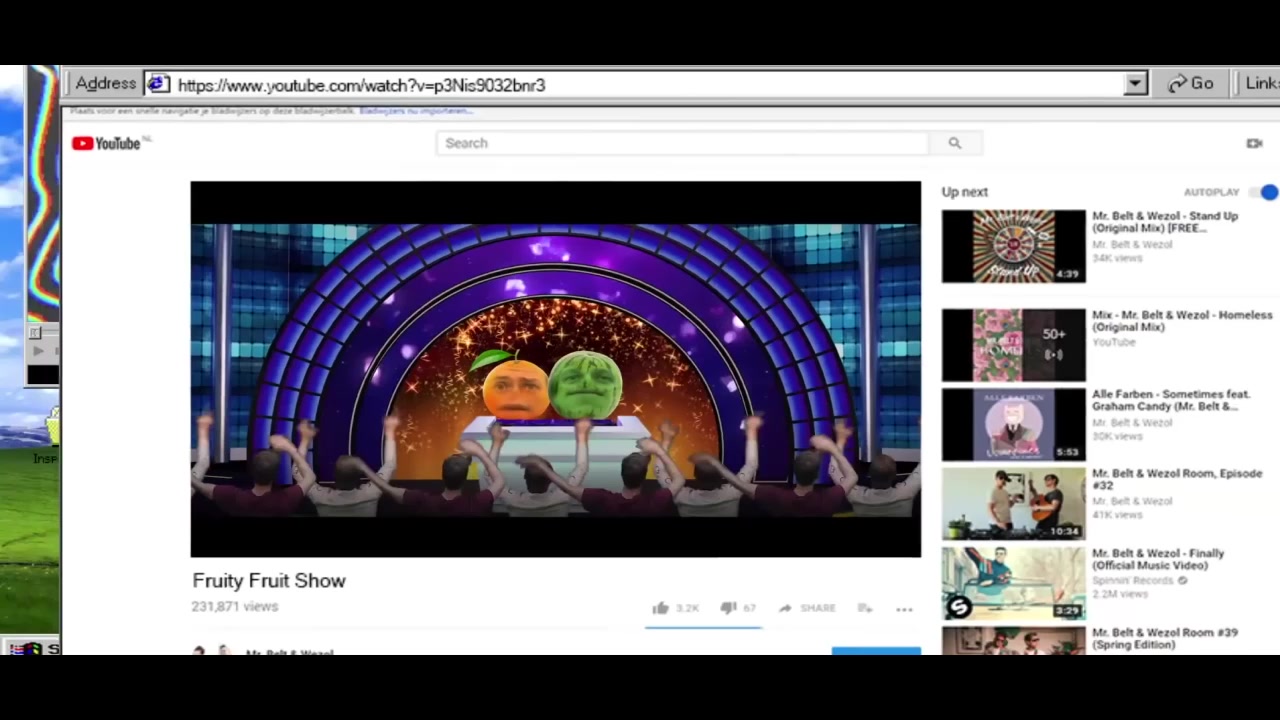Click the Links toolbar label

(x=1262, y=84)
